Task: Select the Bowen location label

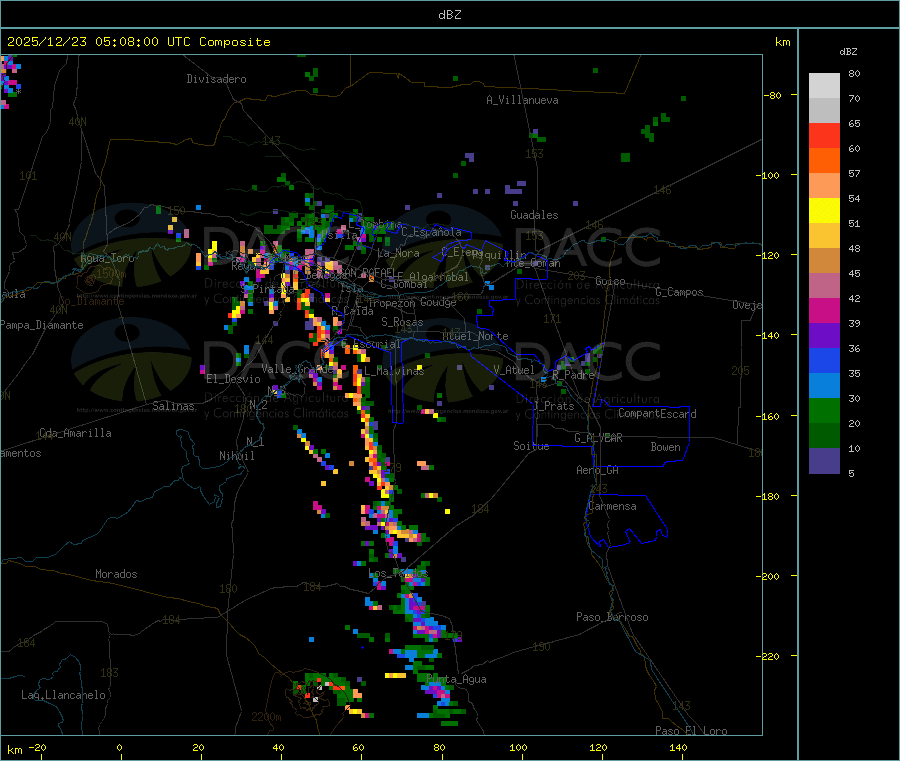Action: (x=665, y=447)
